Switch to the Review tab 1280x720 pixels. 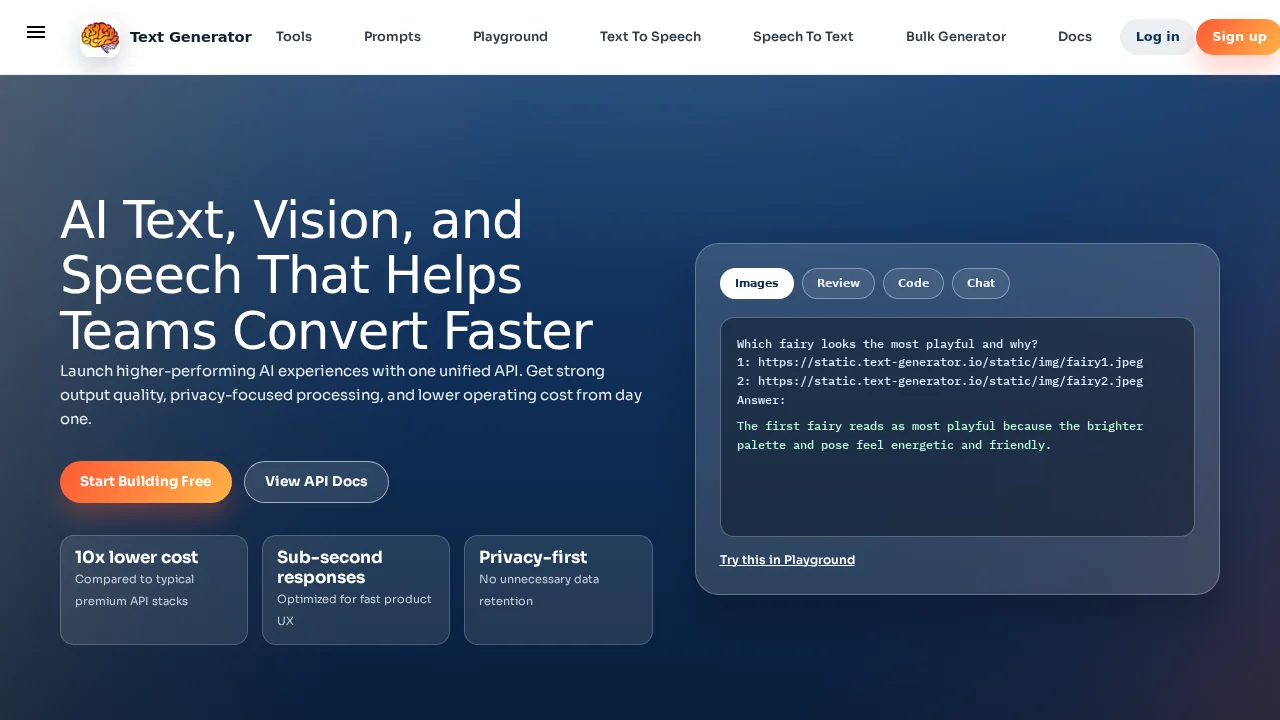838,283
